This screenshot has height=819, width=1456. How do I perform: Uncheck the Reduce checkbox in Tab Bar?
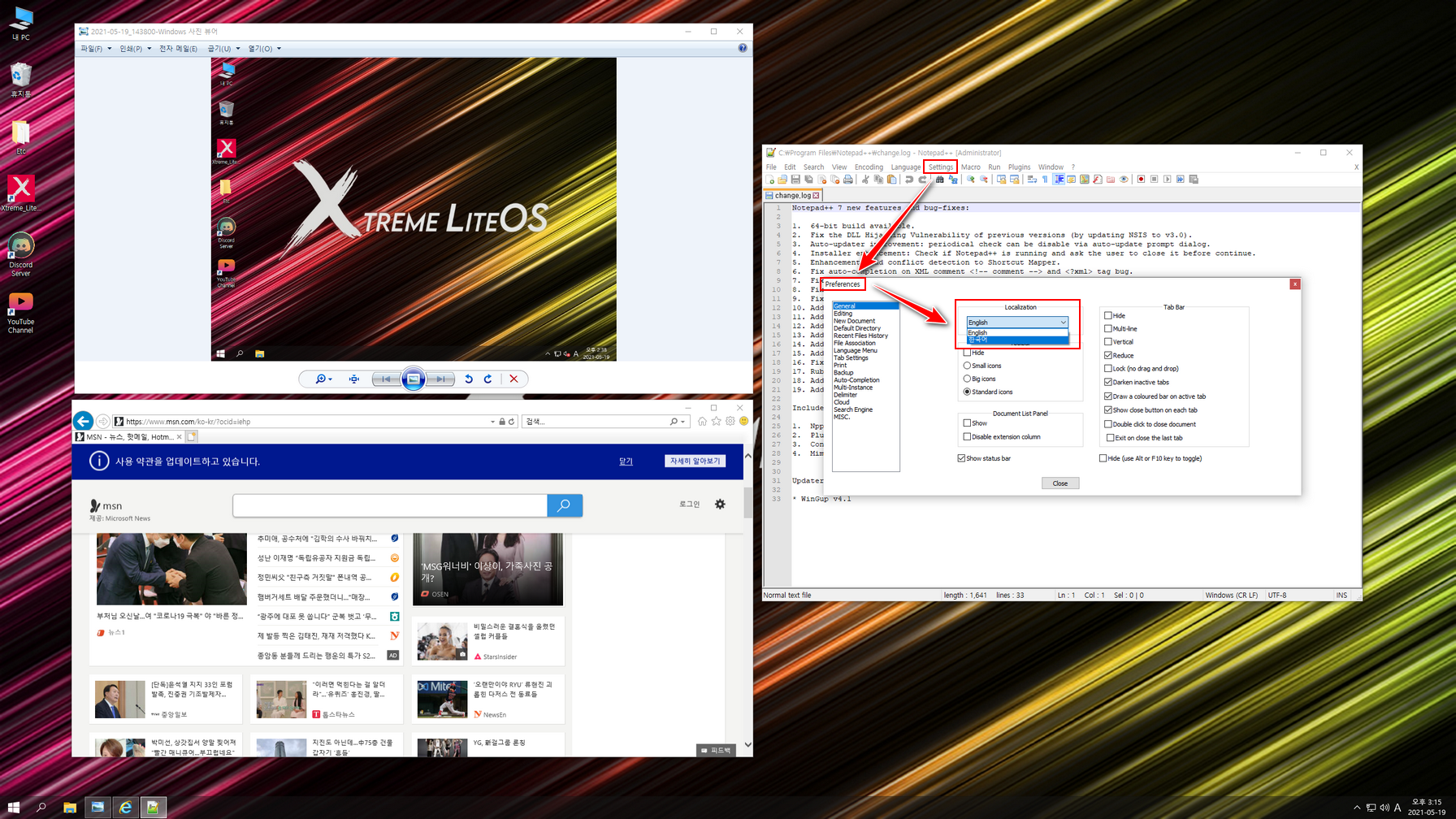point(1108,355)
